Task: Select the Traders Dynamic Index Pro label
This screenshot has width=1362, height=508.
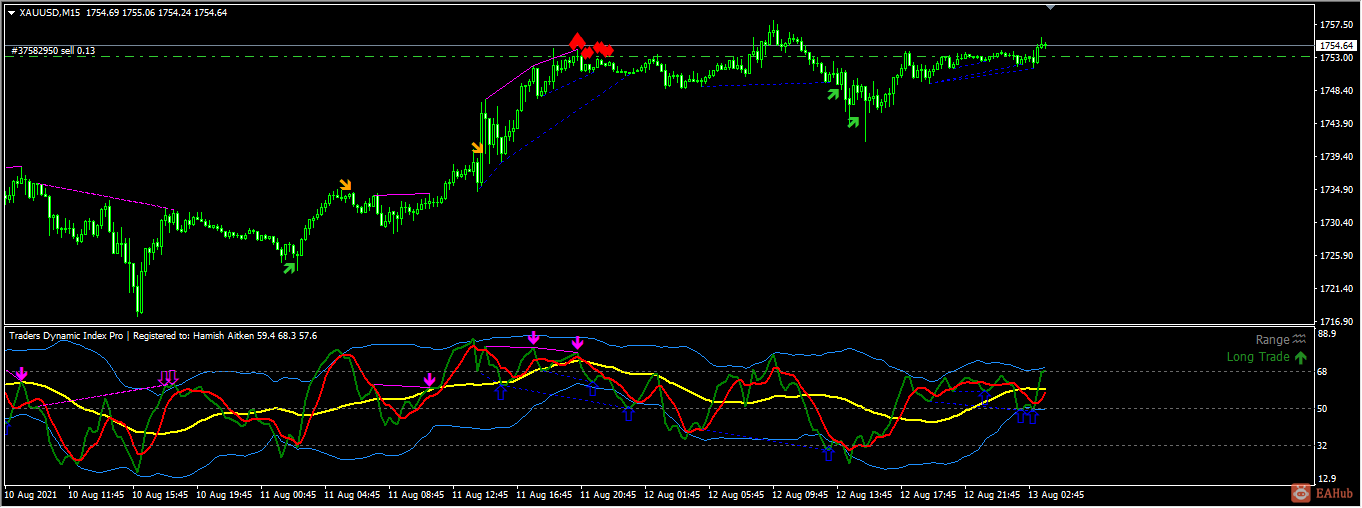Action: 67,336
